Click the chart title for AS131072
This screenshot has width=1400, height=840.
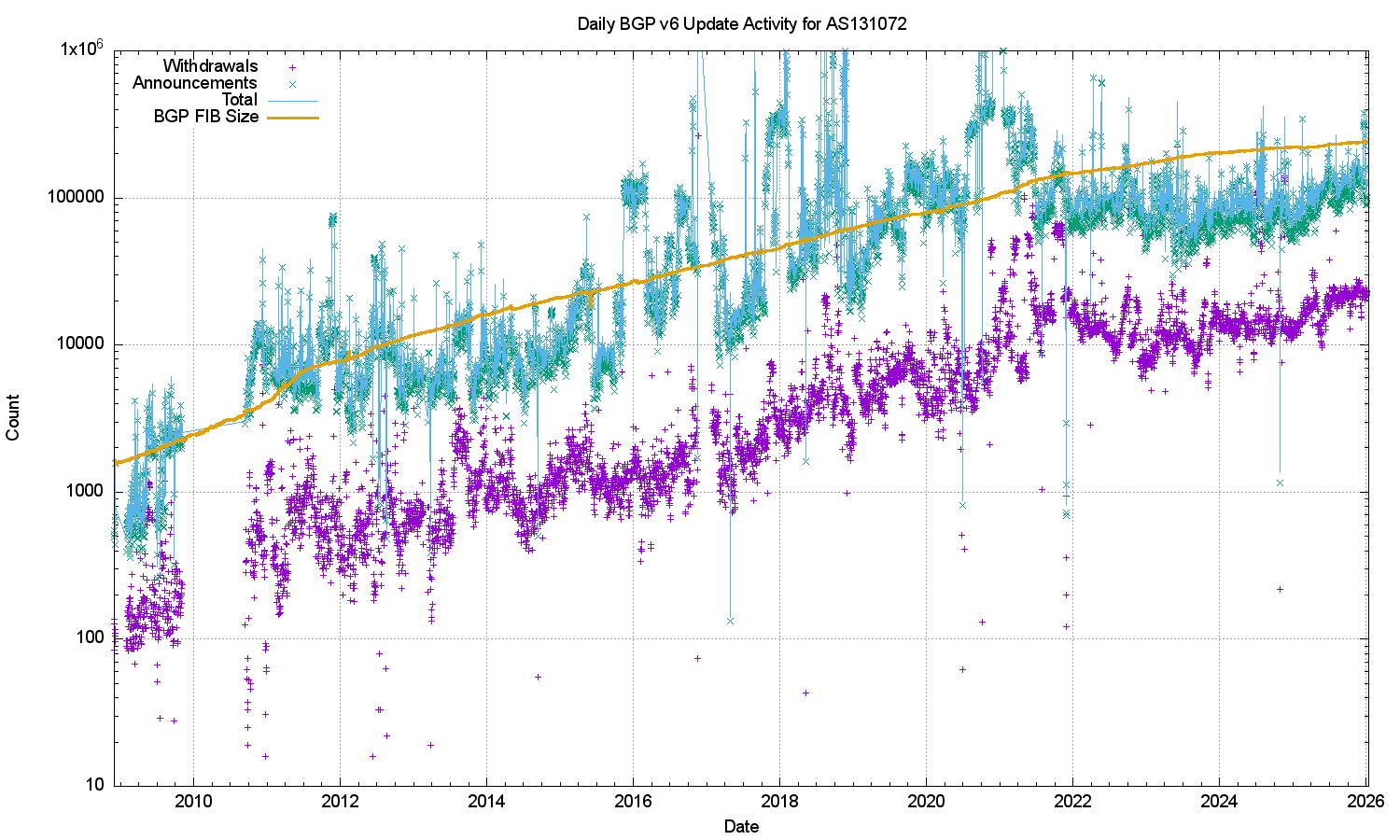click(x=742, y=24)
